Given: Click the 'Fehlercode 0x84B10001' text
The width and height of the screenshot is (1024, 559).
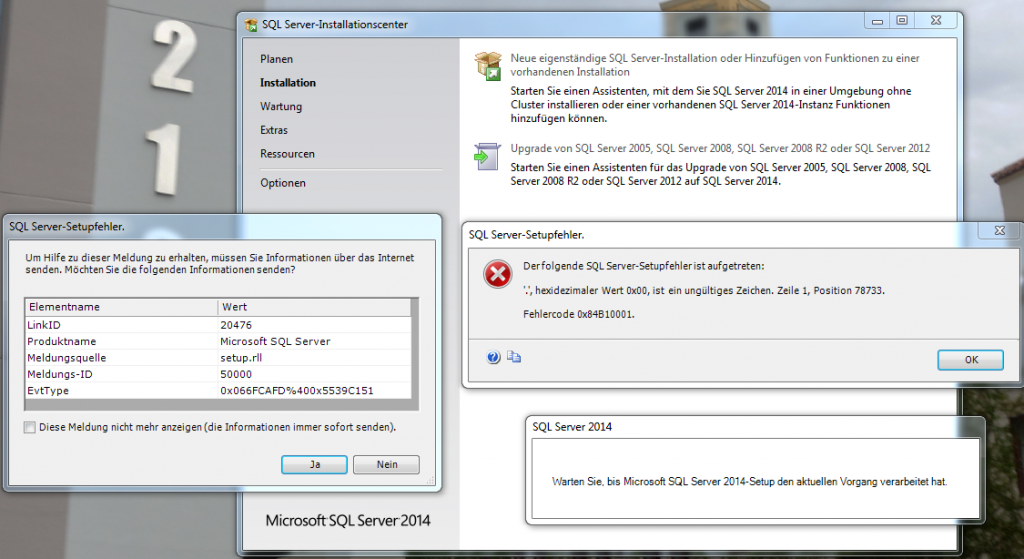Looking at the screenshot, I should pyautogui.click(x=579, y=314).
